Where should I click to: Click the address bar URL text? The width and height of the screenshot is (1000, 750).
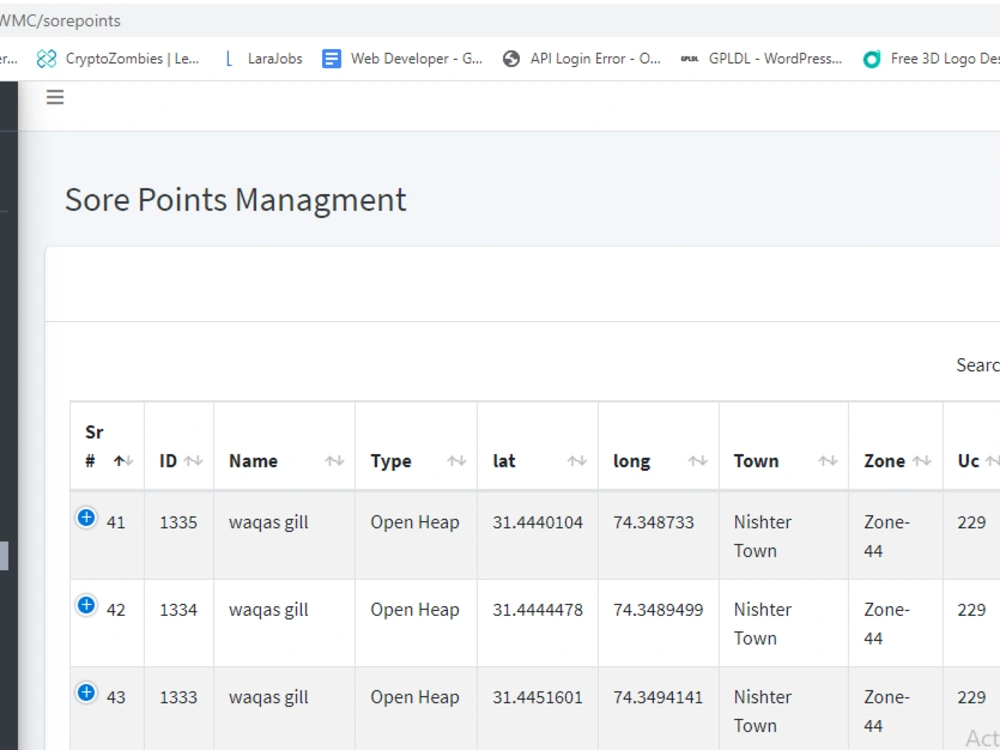tap(60, 21)
